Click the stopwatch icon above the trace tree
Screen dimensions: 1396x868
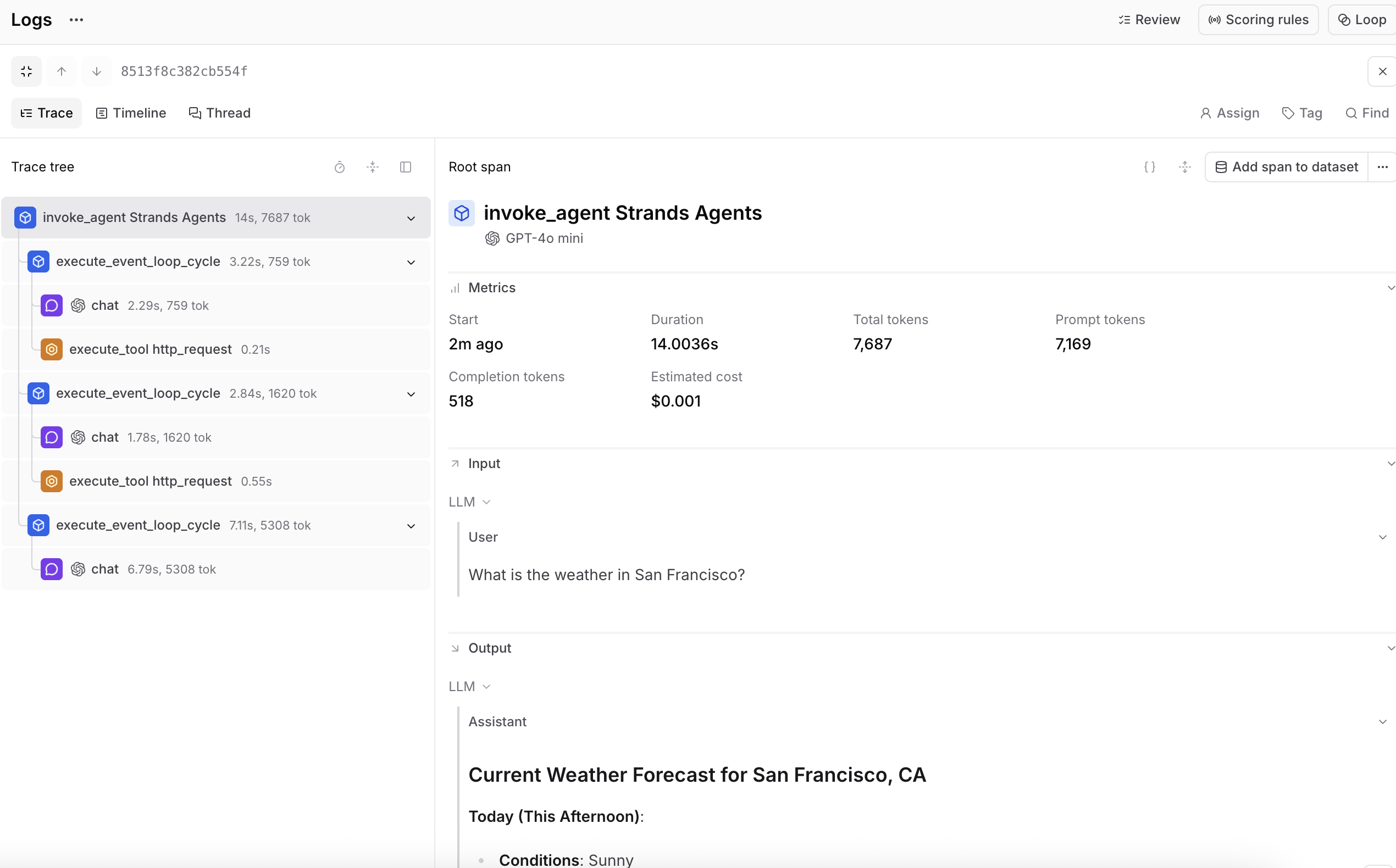point(339,167)
